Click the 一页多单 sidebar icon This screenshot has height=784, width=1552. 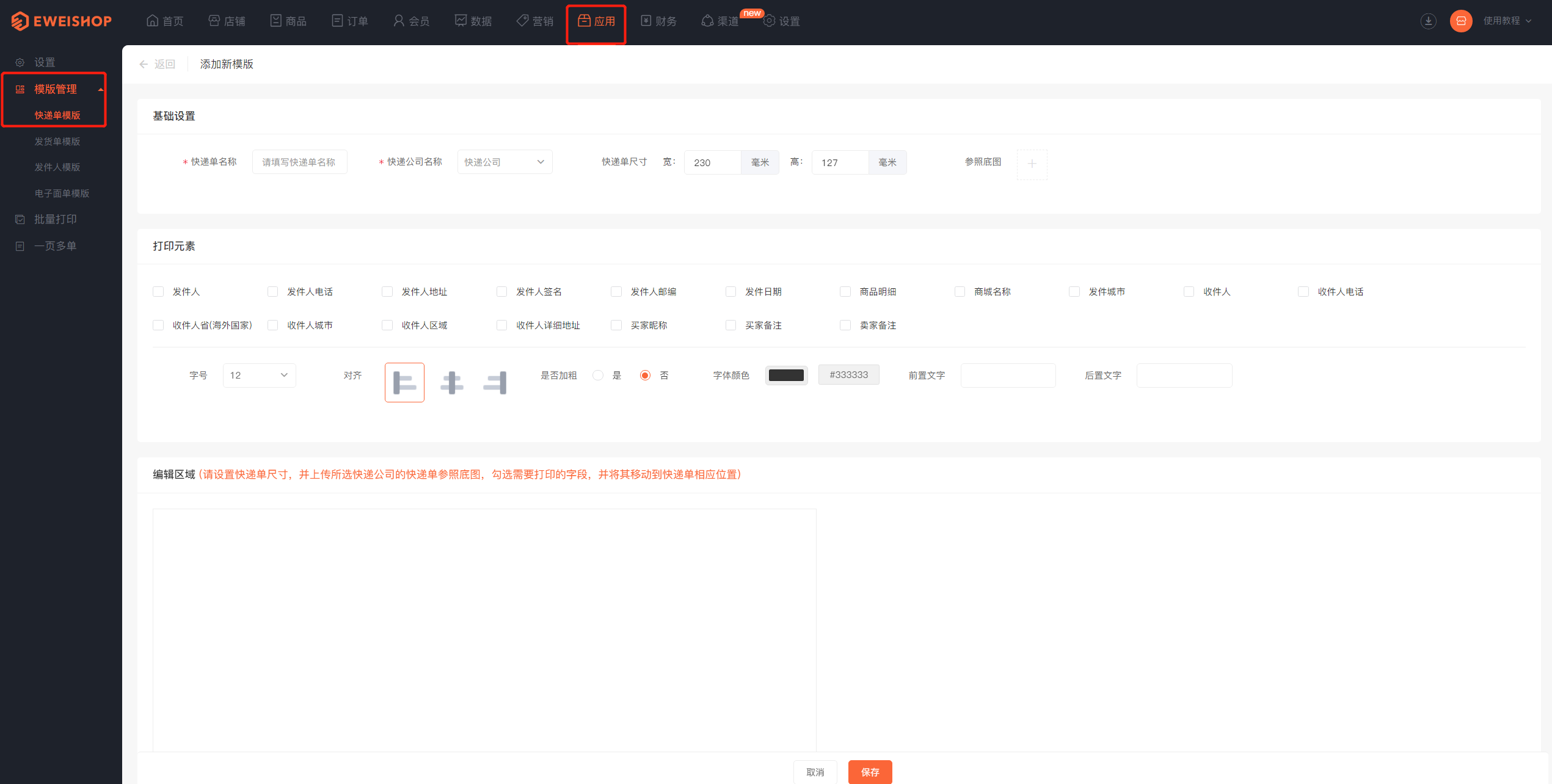click(20, 246)
